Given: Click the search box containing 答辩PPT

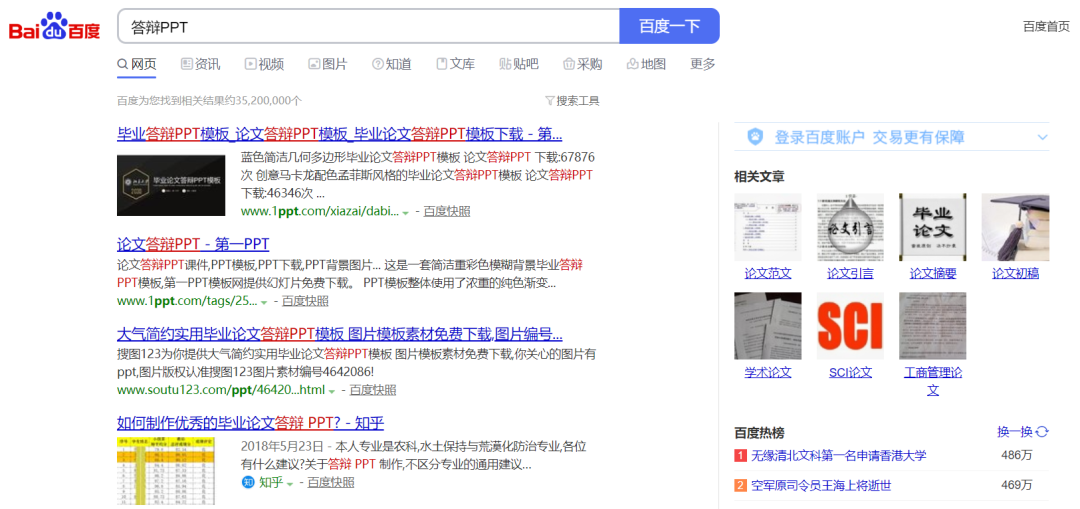Looking at the screenshot, I should pos(368,26).
